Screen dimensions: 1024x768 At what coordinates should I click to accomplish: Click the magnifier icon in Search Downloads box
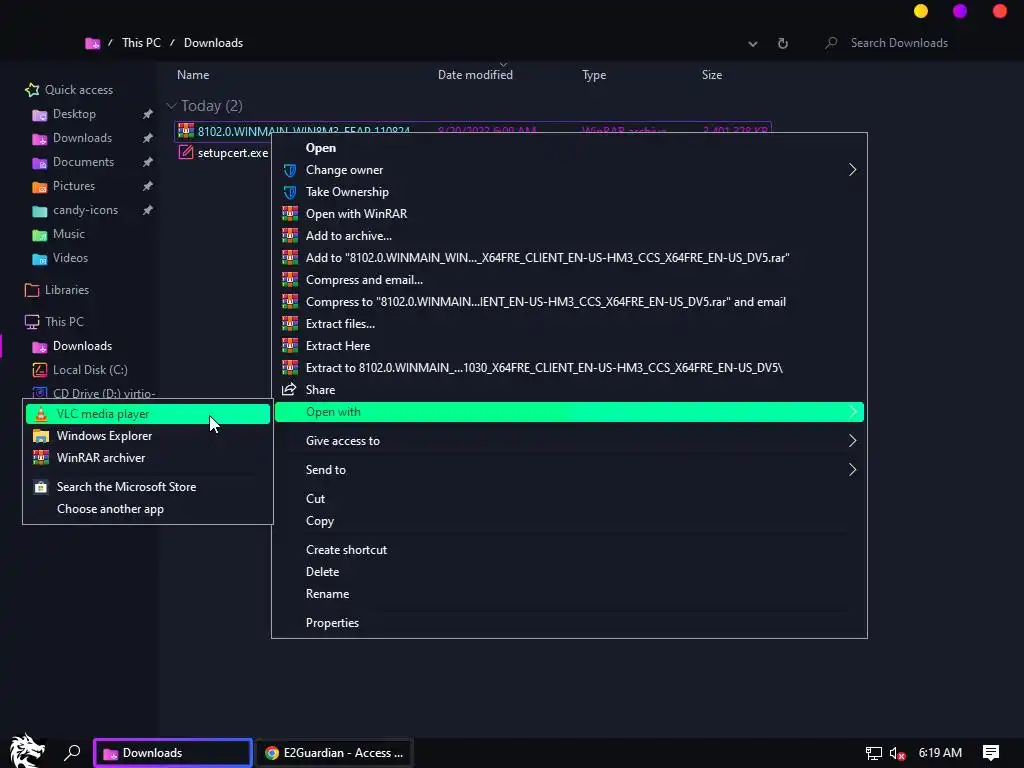pos(831,43)
